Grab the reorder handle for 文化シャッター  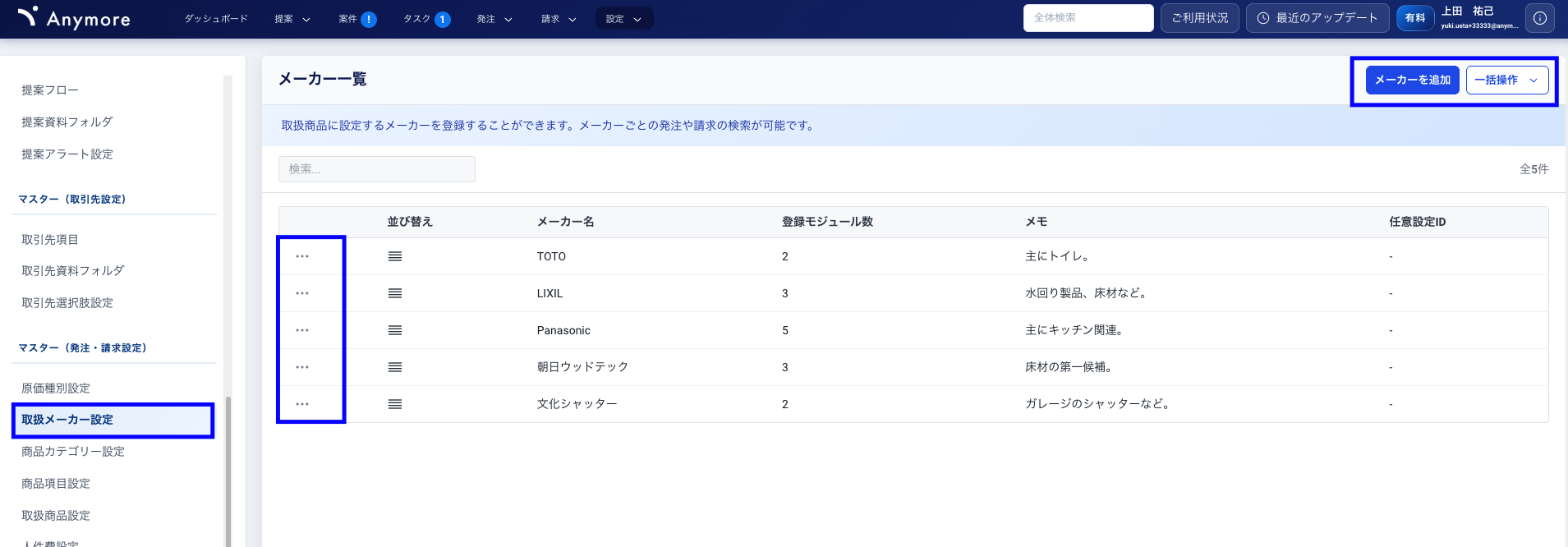coord(395,404)
